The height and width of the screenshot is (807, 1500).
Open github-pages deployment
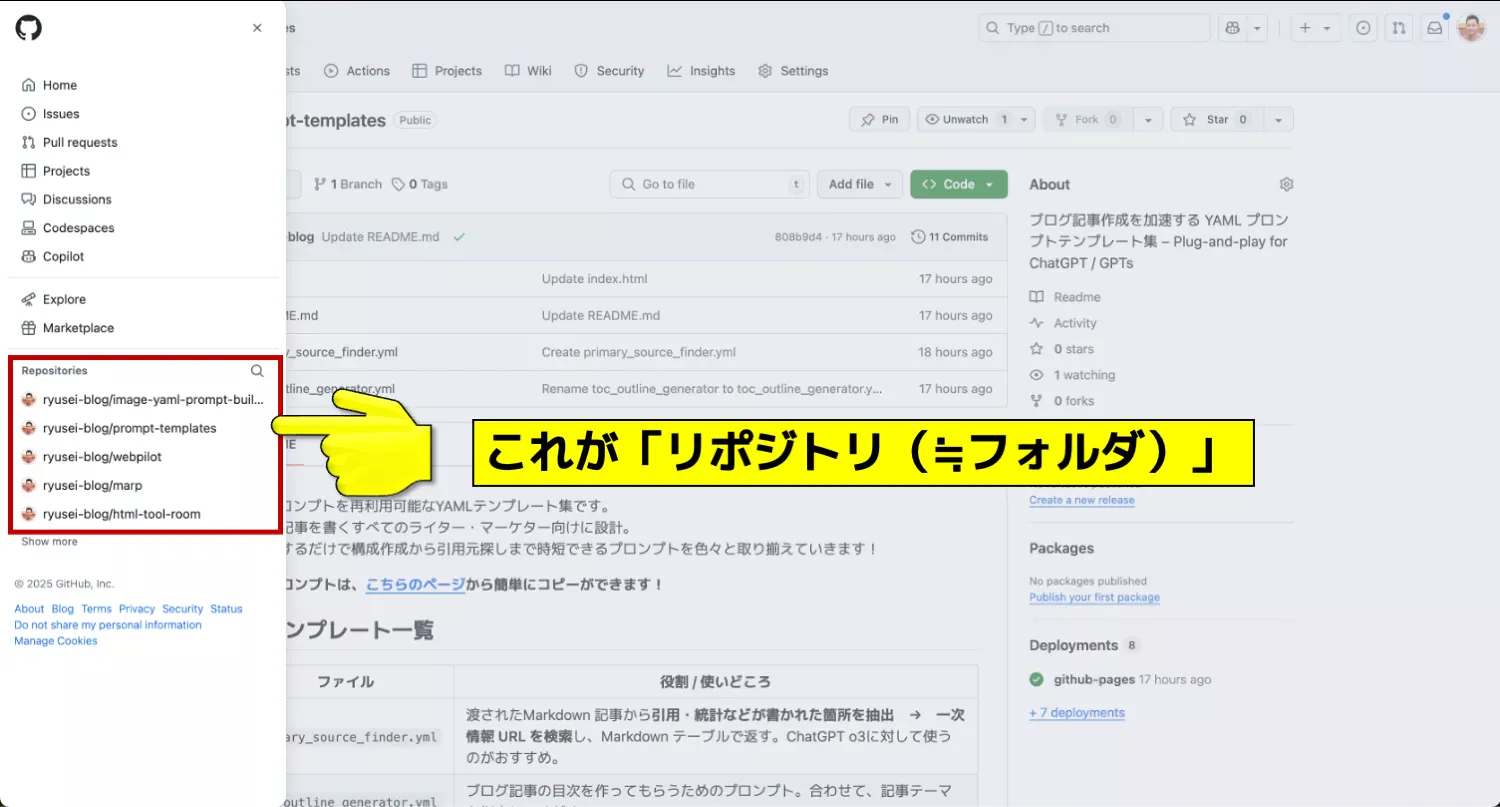[1094, 679]
